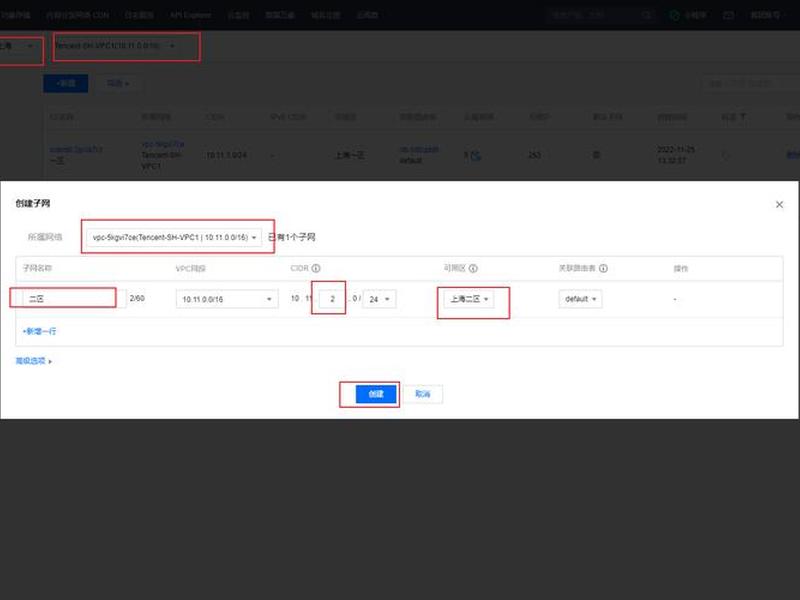Open the default route table dropdown
Screen dimensions: 800x600
click(580, 299)
